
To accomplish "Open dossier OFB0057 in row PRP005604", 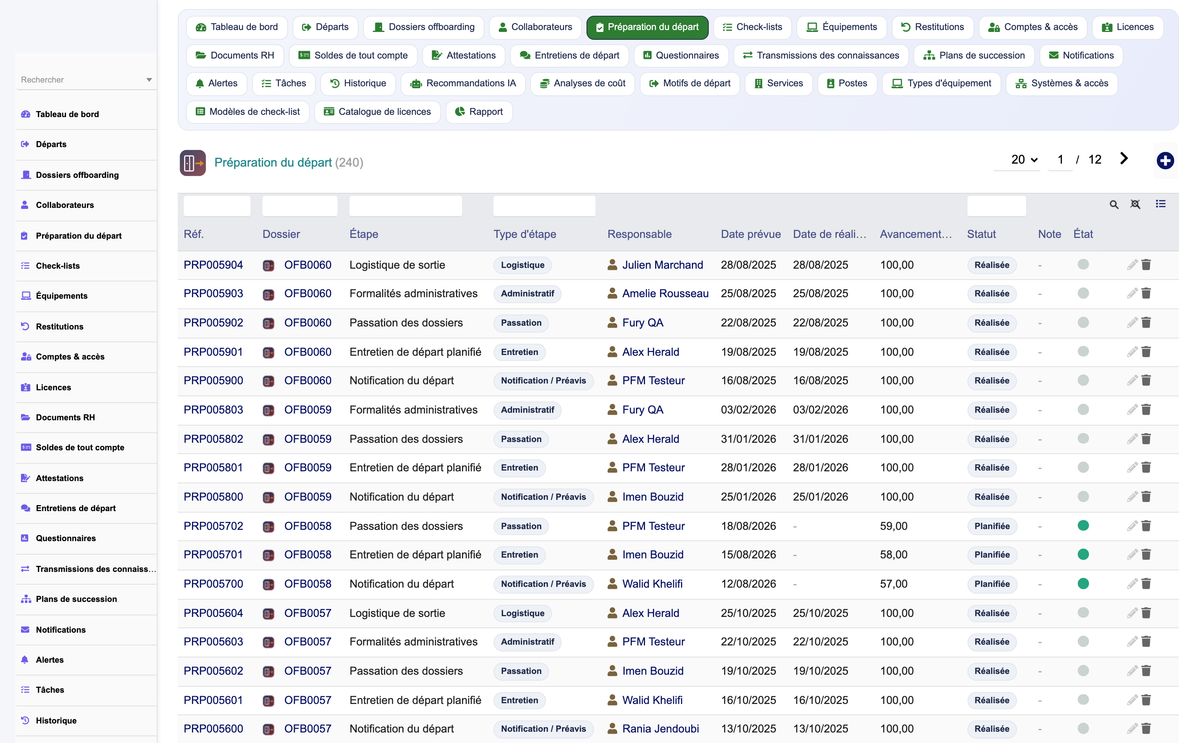I will [x=308, y=613].
